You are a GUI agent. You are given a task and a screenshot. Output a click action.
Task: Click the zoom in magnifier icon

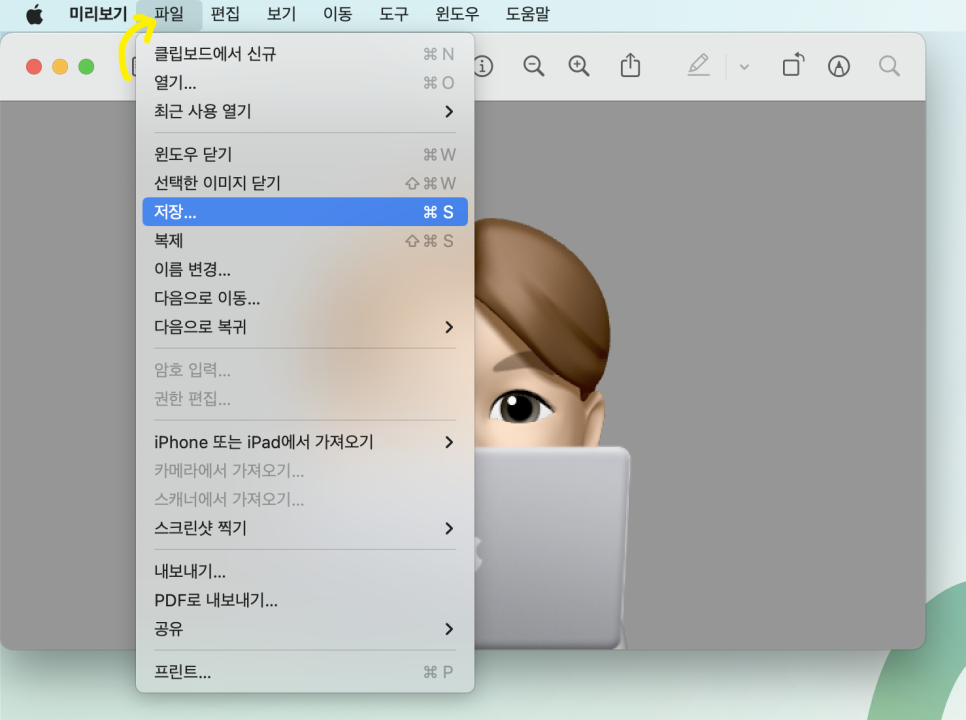pyautogui.click(x=579, y=66)
